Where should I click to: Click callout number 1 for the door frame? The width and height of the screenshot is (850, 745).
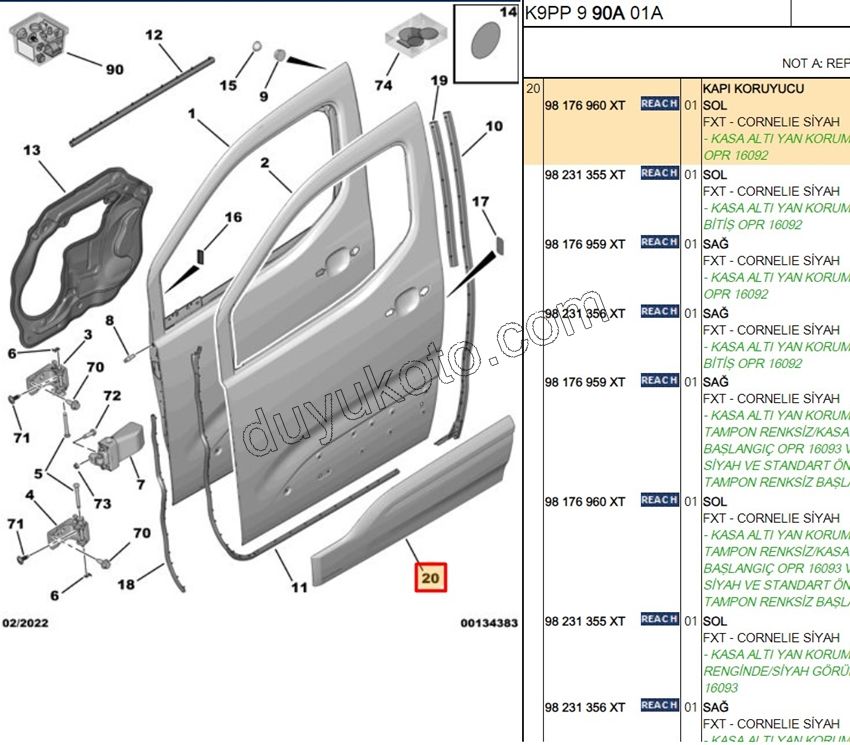(191, 114)
